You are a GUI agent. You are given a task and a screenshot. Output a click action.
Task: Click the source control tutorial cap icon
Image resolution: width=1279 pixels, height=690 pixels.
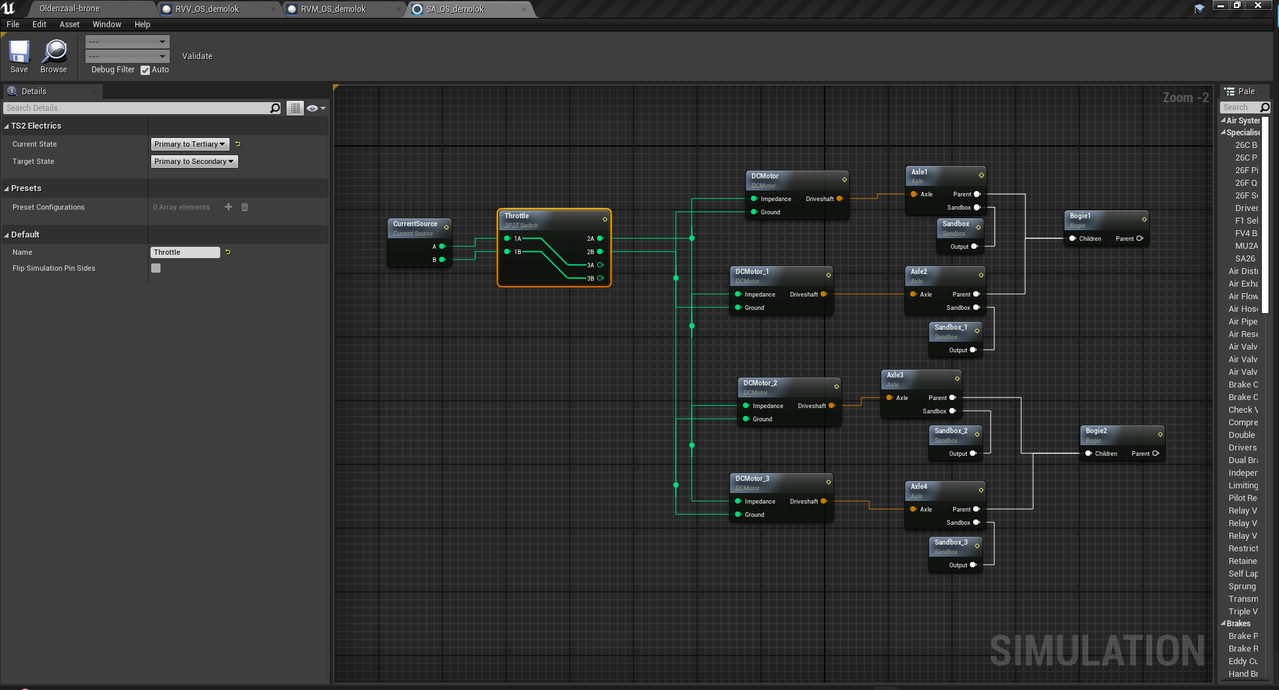[1199, 9]
